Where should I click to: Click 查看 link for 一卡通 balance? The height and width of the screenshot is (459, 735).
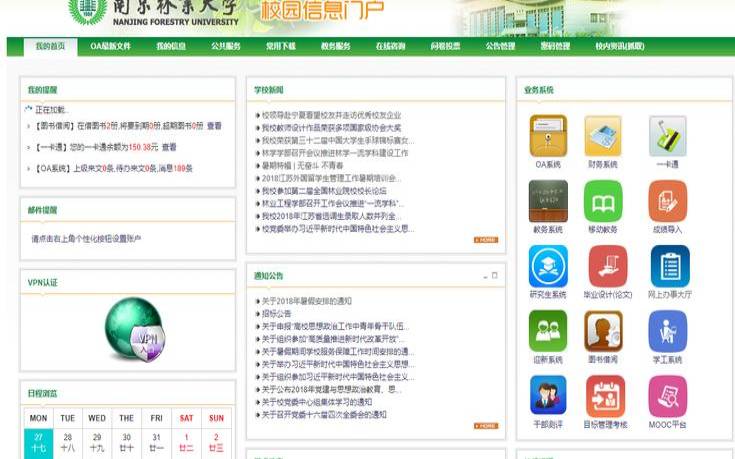coord(169,147)
